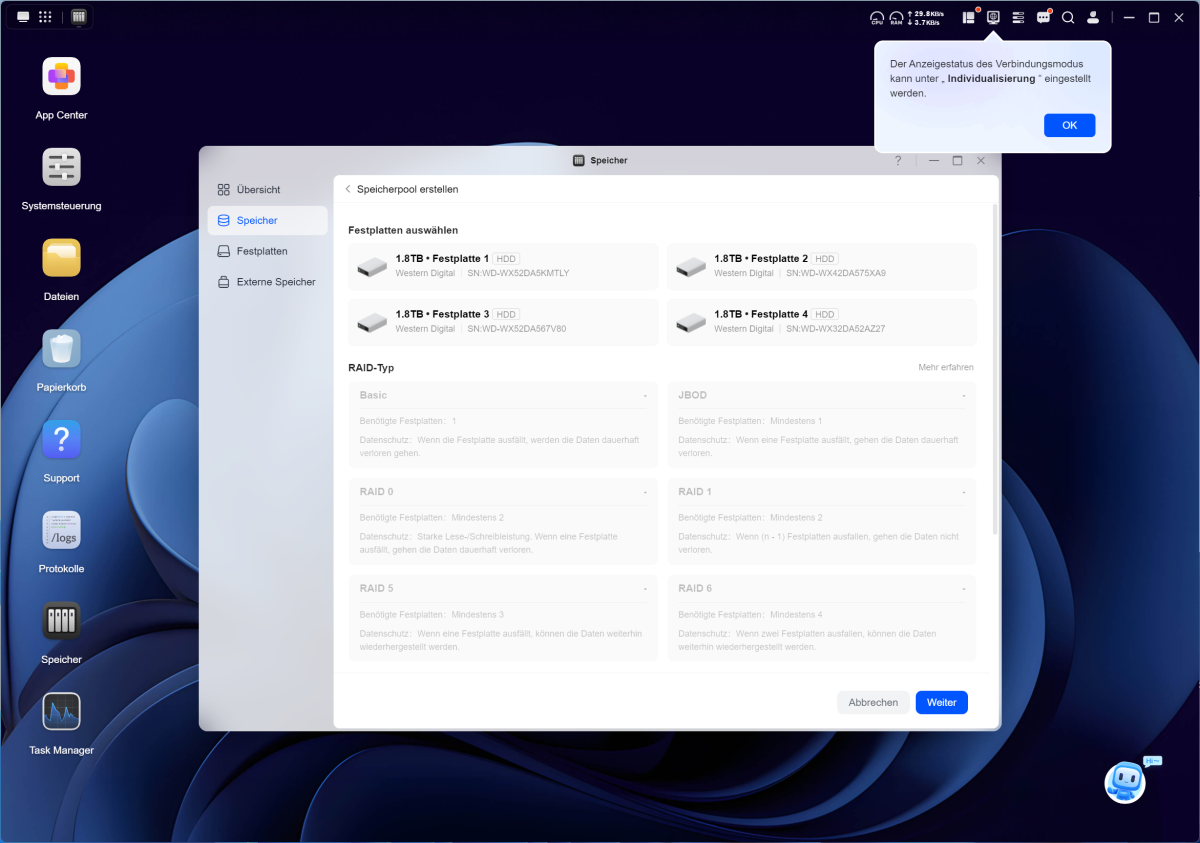
Task: Choose the RAID 0 type card
Action: [x=503, y=521]
